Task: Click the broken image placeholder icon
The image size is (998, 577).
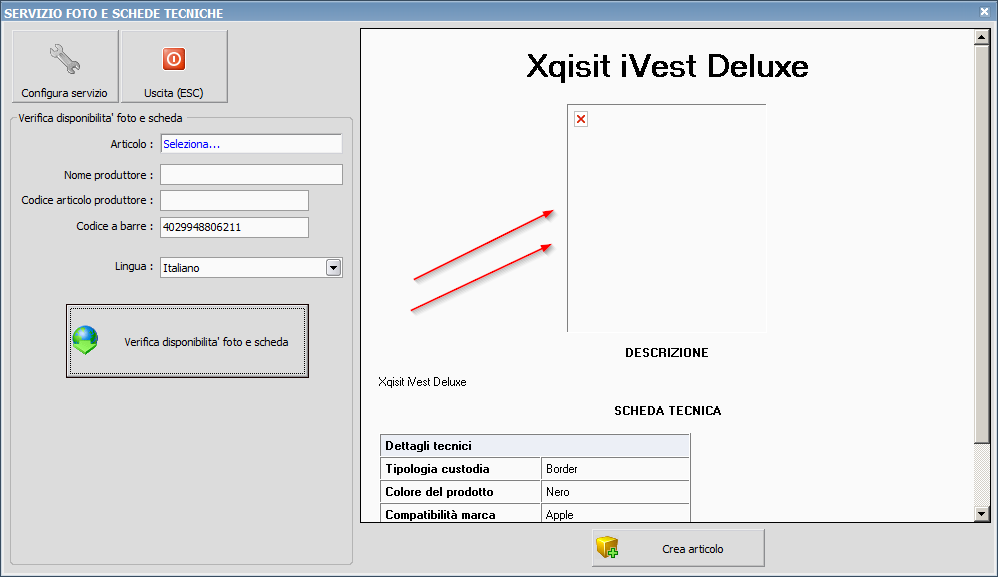Action: 581,119
